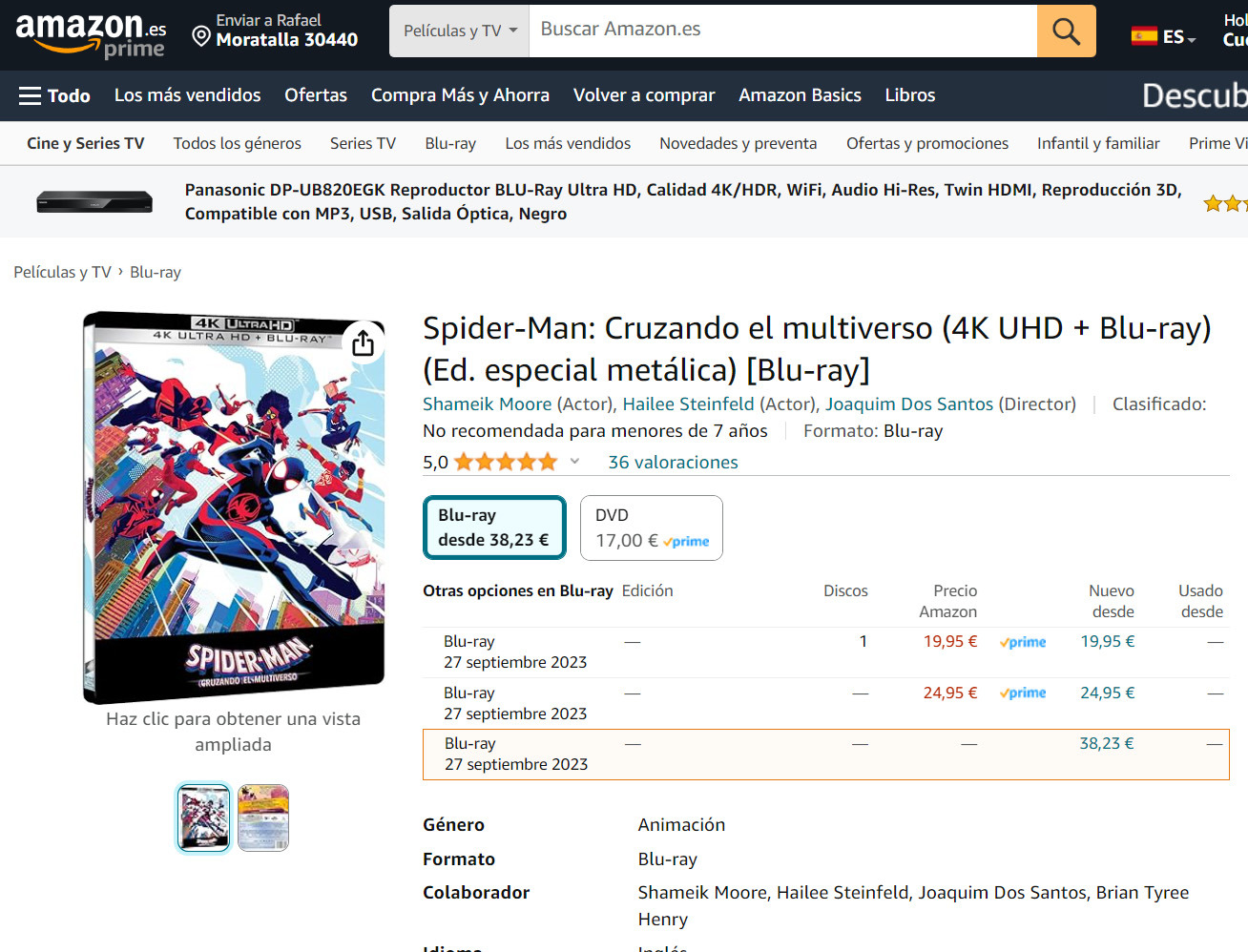Screen dimensions: 1248x952
Task: Focus the Buscar Amazon.es search field
Action: 783,31
